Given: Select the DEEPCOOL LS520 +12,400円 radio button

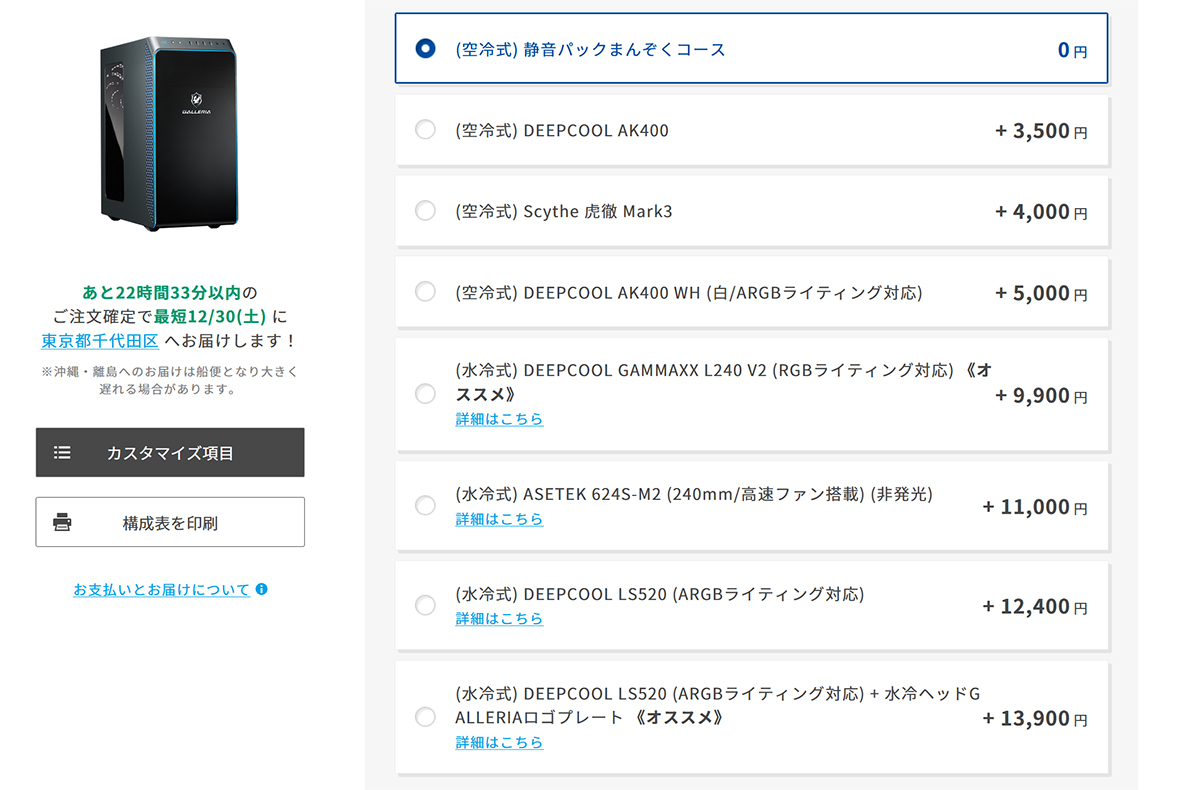Looking at the screenshot, I should tap(425, 605).
